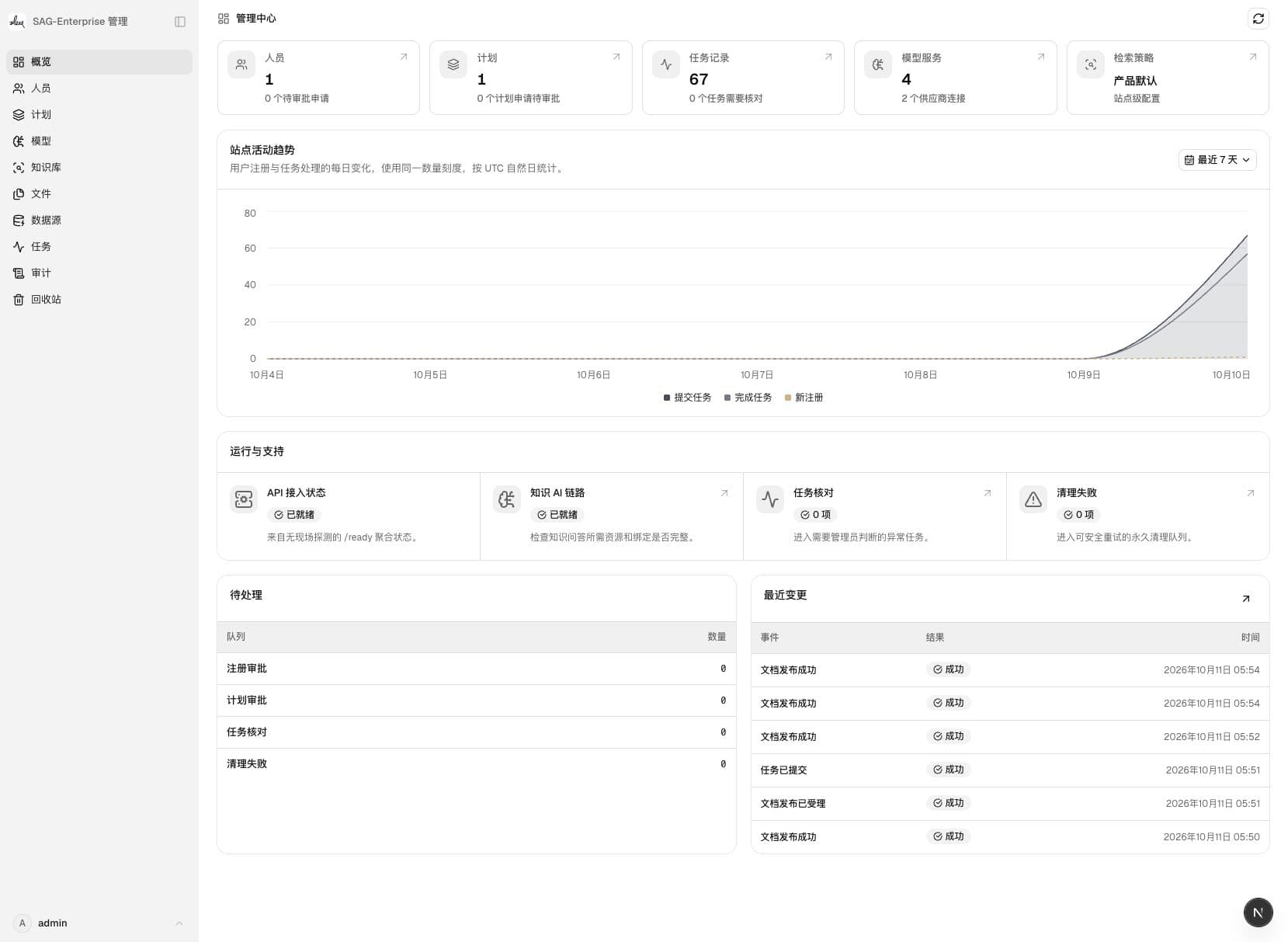
Task: Select 概览 in the sidebar
Action: [99, 62]
